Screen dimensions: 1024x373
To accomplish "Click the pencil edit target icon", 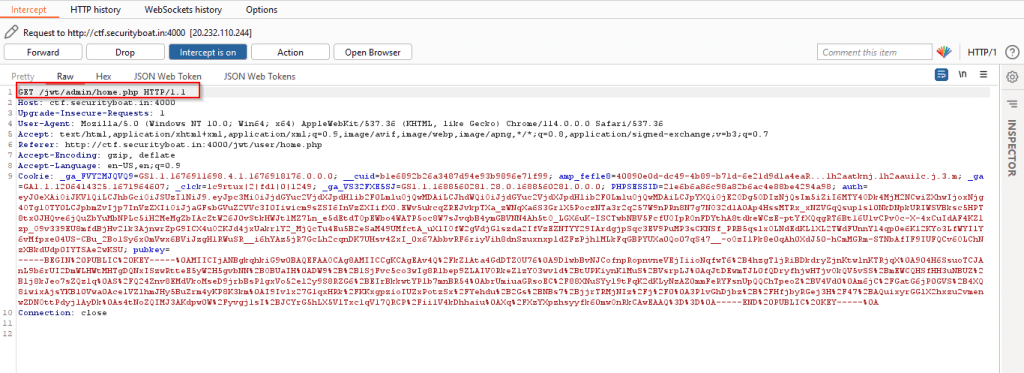I will coord(11,32).
